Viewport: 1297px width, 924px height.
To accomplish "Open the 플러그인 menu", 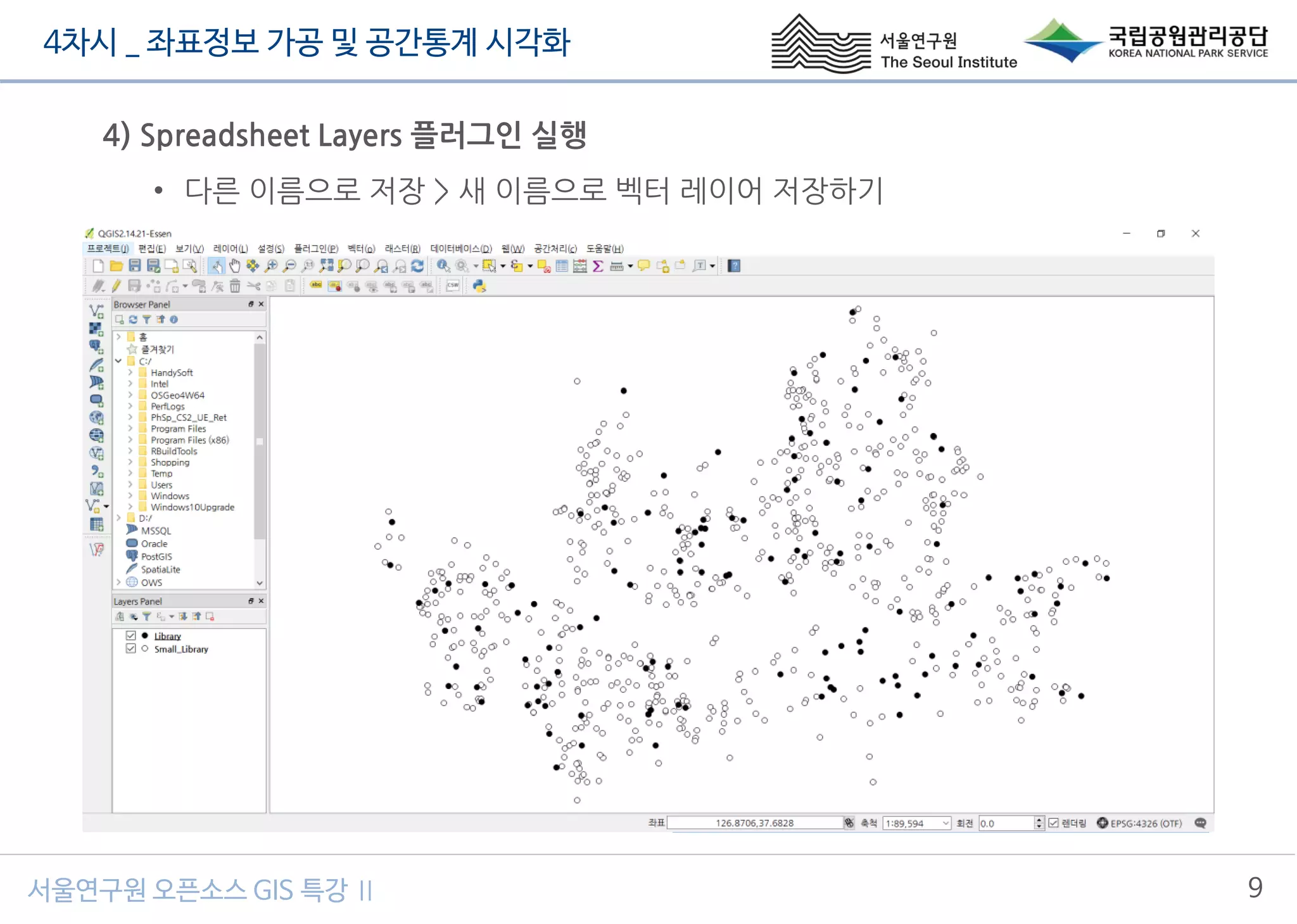I will 316,248.
